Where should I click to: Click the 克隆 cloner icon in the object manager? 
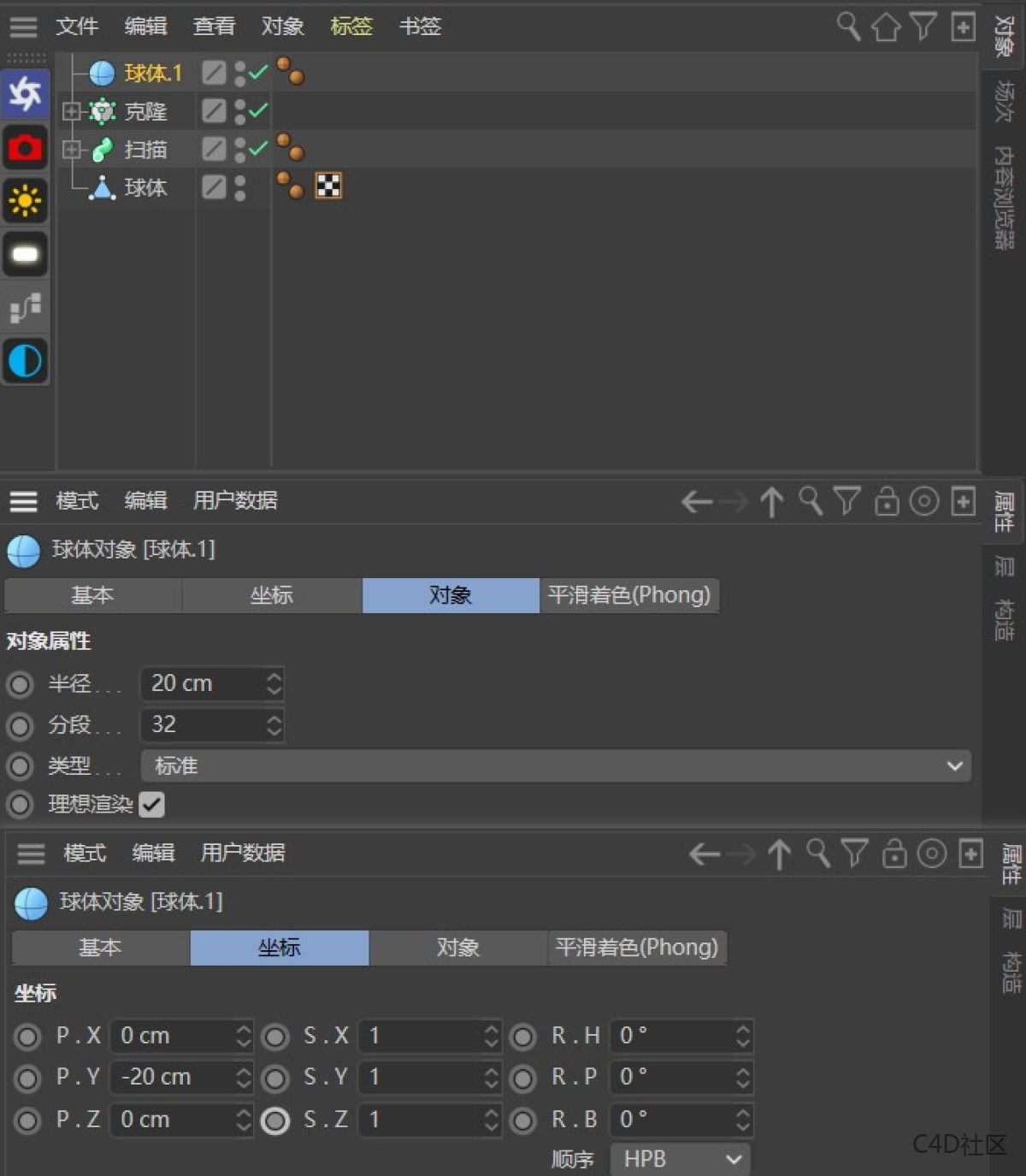102,111
